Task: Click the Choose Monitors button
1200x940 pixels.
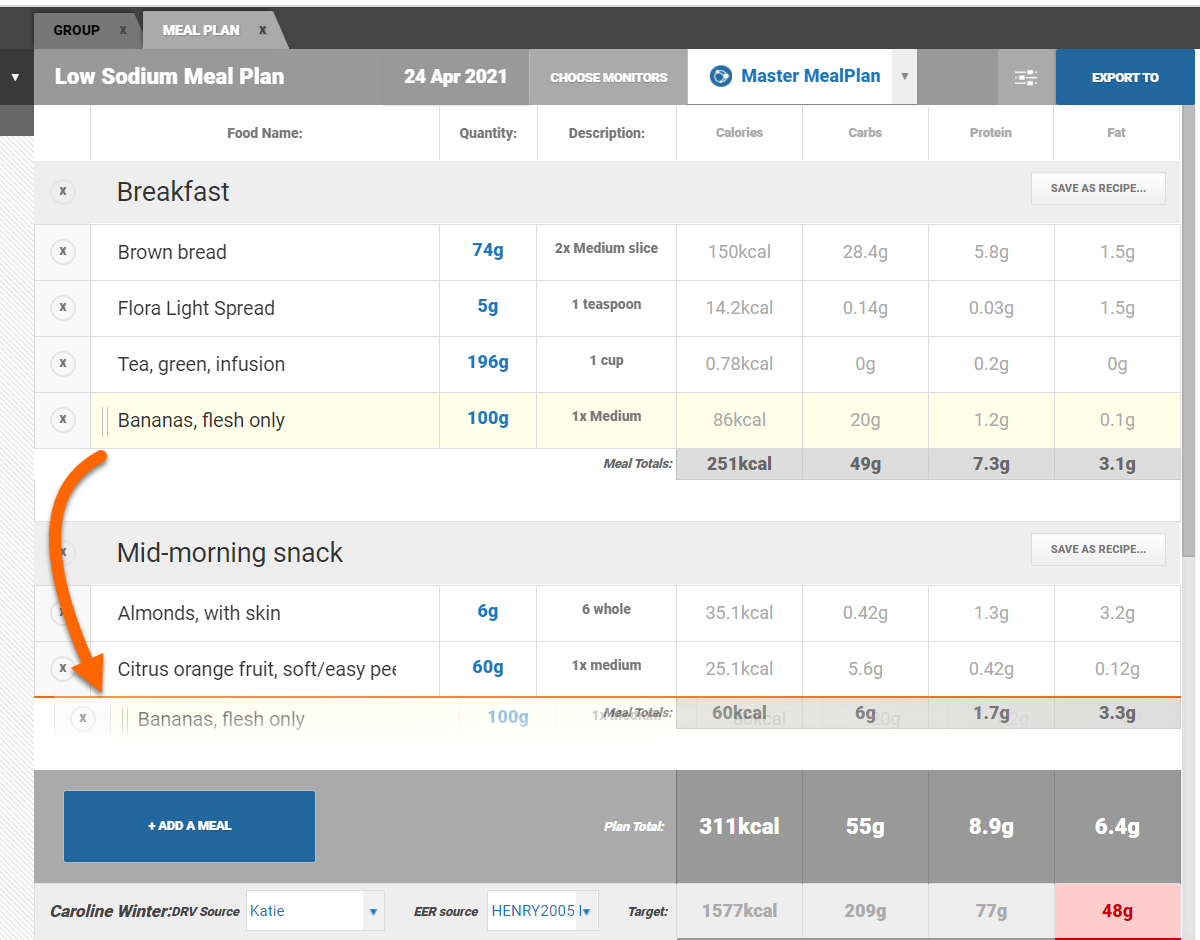Action: tap(608, 77)
